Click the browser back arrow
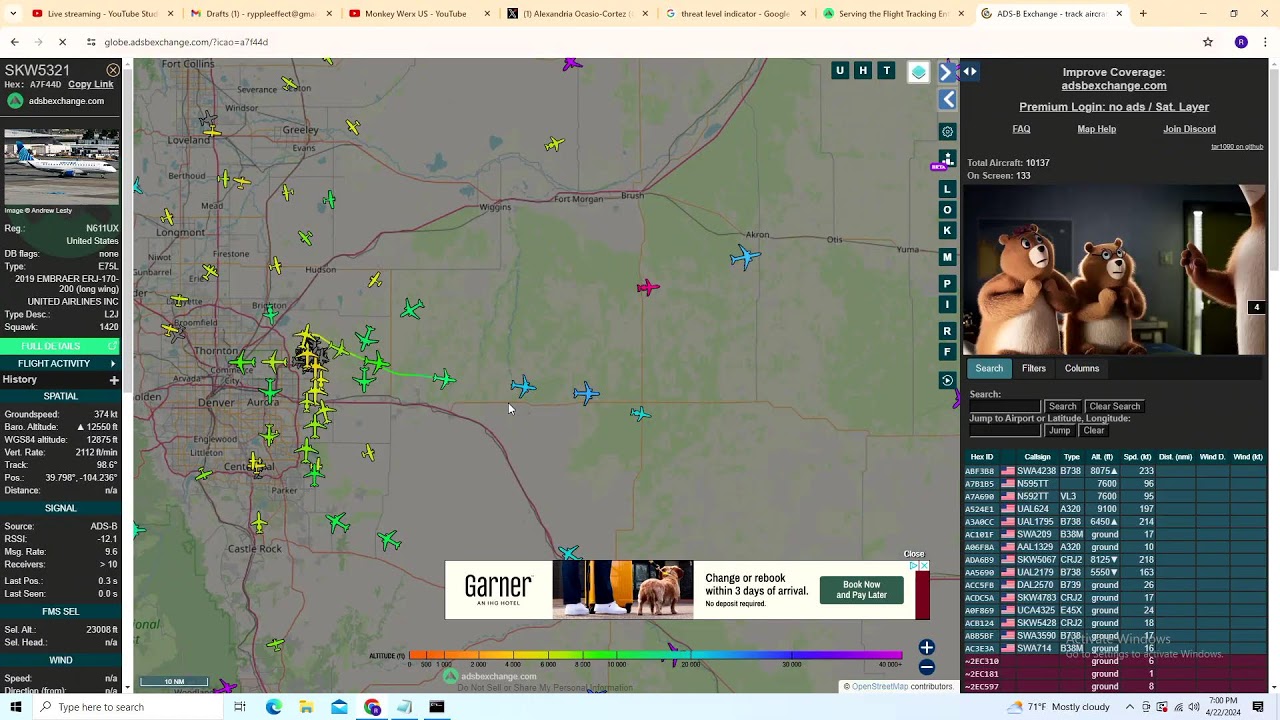Image resolution: width=1280 pixels, height=720 pixels. point(14,42)
